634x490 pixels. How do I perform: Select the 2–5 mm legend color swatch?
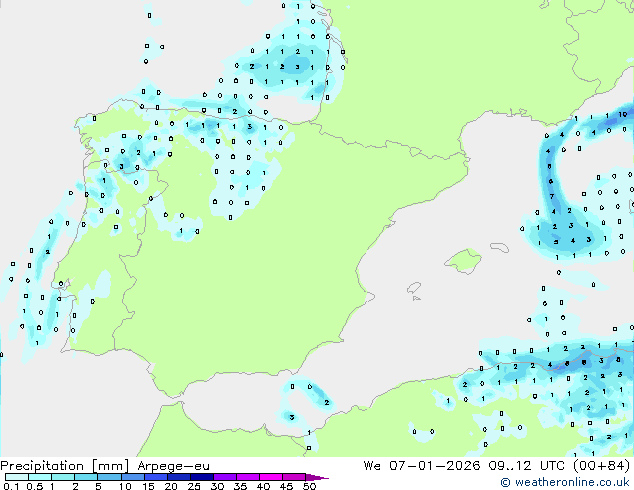click(86, 477)
